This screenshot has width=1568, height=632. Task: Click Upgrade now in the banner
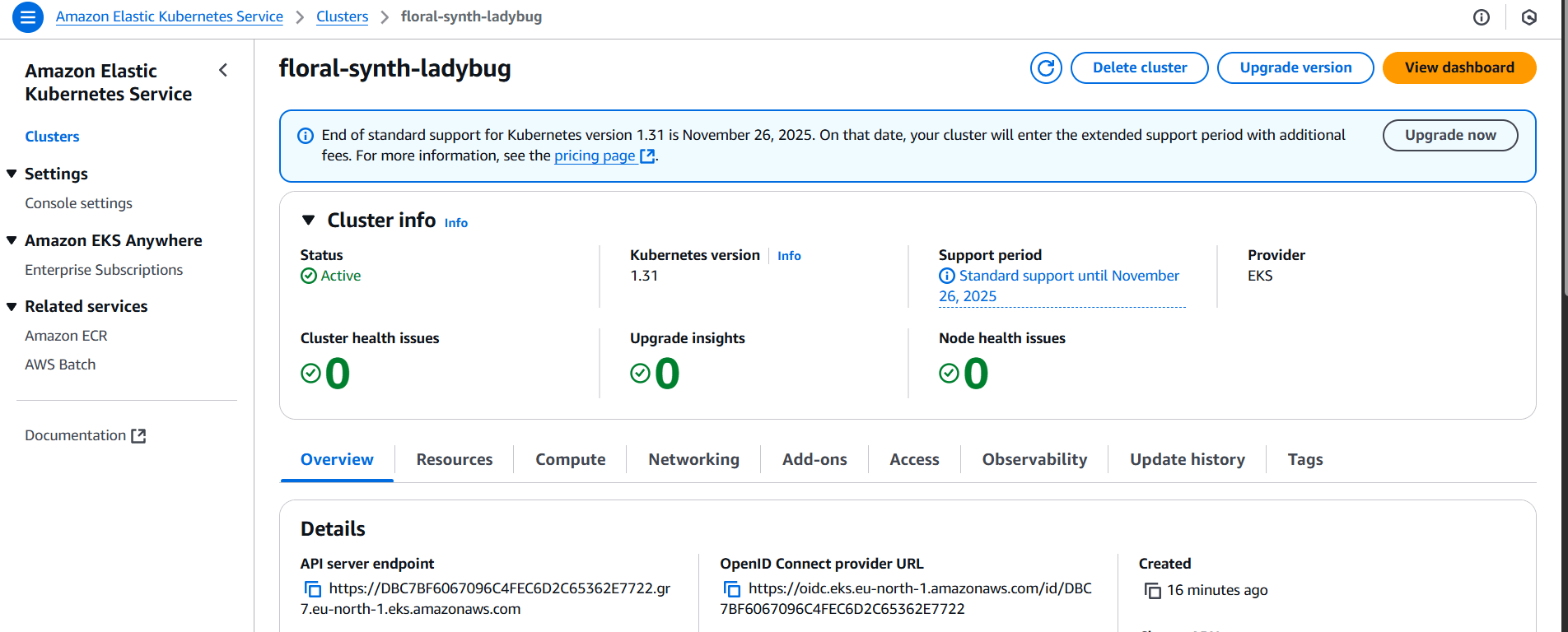click(x=1450, y=135)
